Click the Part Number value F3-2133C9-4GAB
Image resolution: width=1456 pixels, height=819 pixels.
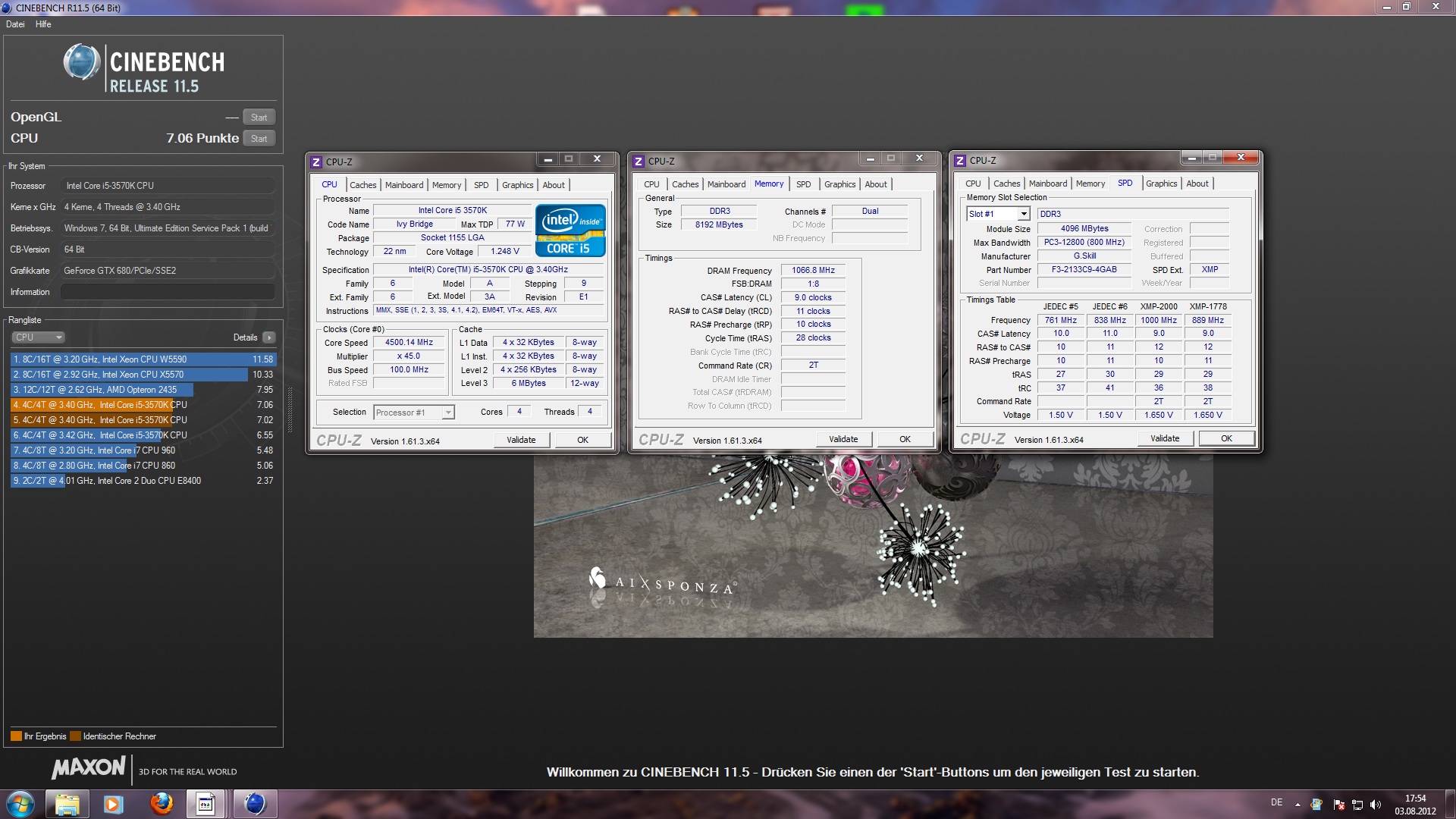click(1084, 269)
